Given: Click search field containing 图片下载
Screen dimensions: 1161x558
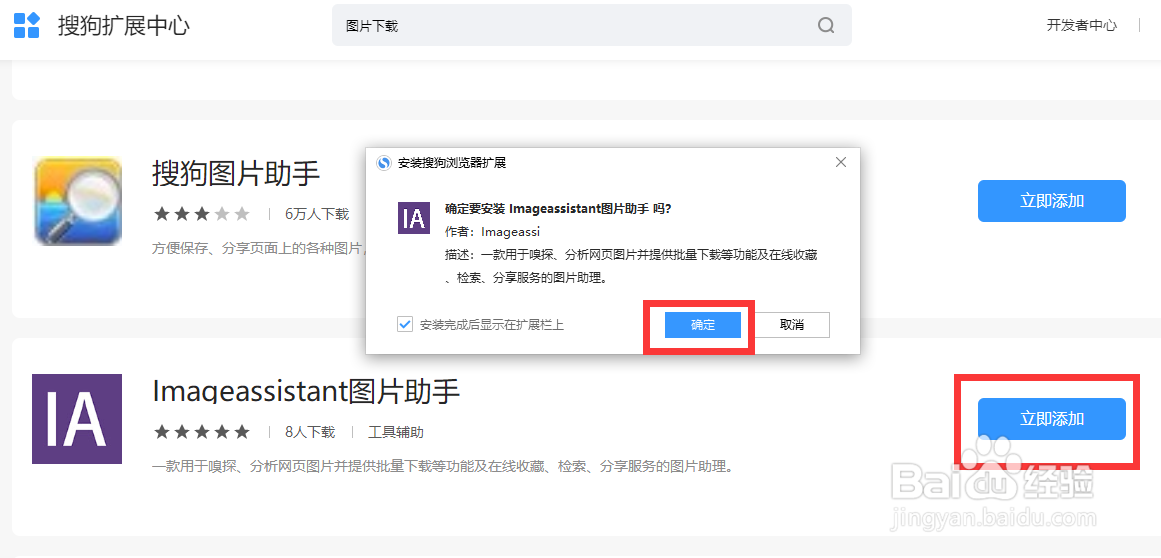Looking at the screenshot, I should (592, 25).
